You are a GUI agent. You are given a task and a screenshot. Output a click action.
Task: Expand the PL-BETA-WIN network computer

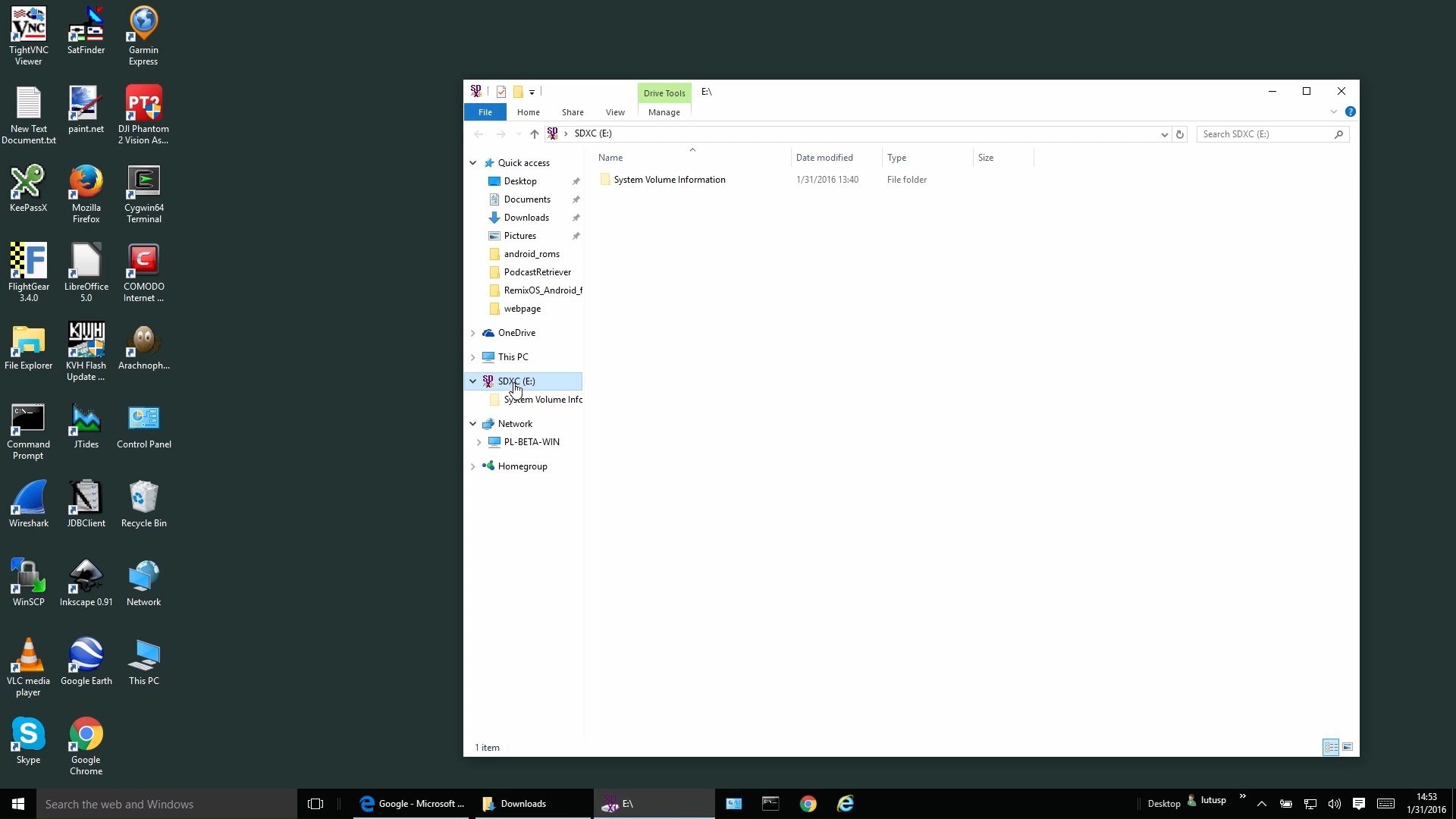(479, 442)
